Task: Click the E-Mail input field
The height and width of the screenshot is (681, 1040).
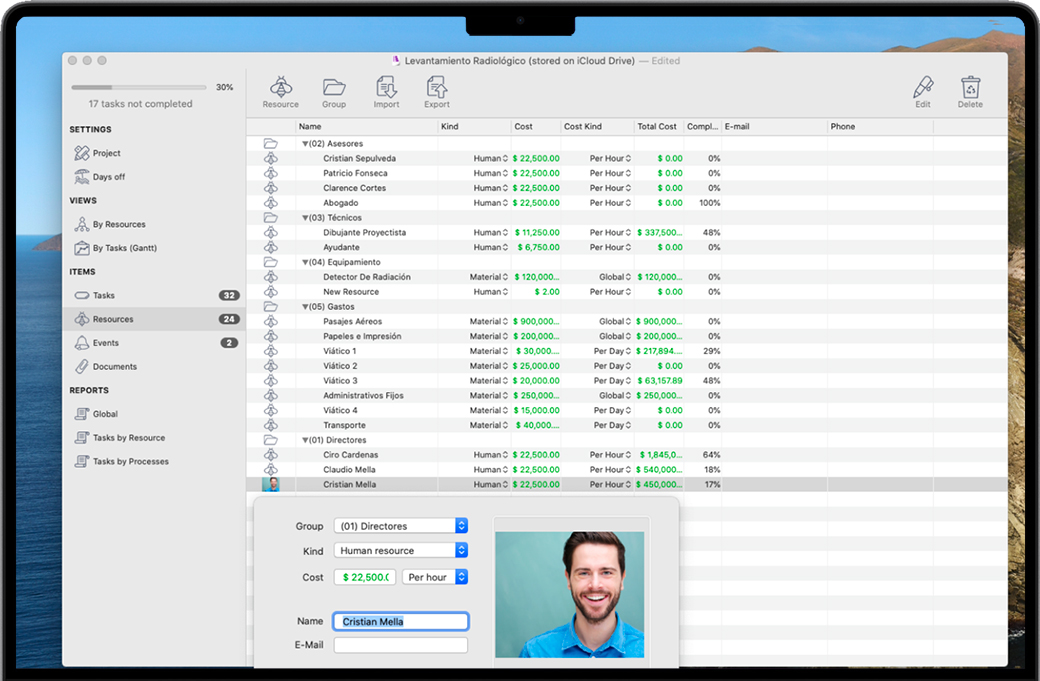Action: point(400,645)
